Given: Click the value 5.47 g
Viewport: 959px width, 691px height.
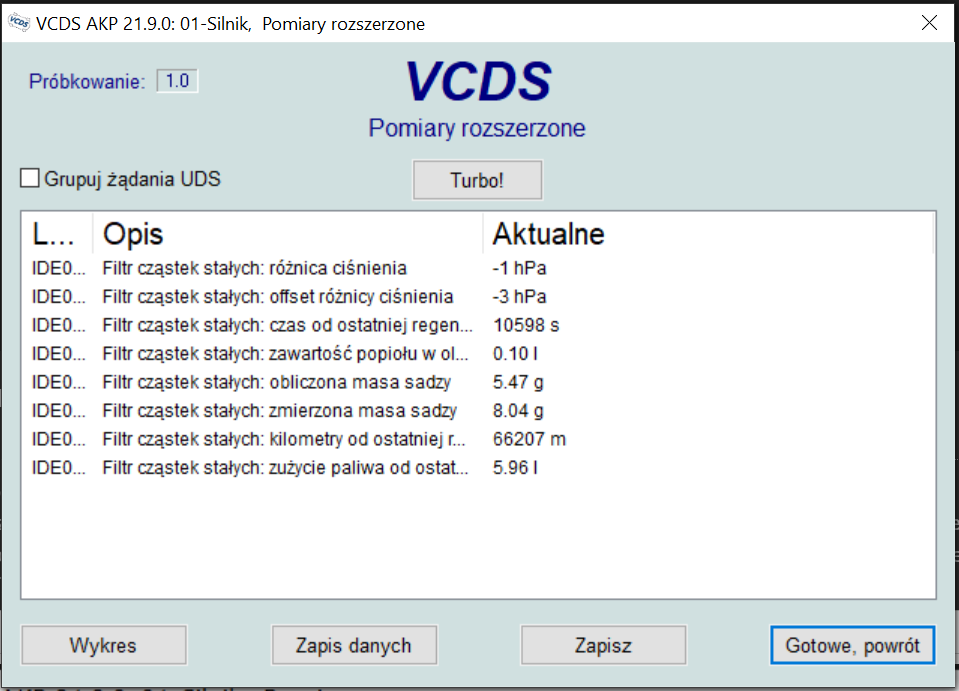Looking at the screenshot, I should (x=518, y=382).
